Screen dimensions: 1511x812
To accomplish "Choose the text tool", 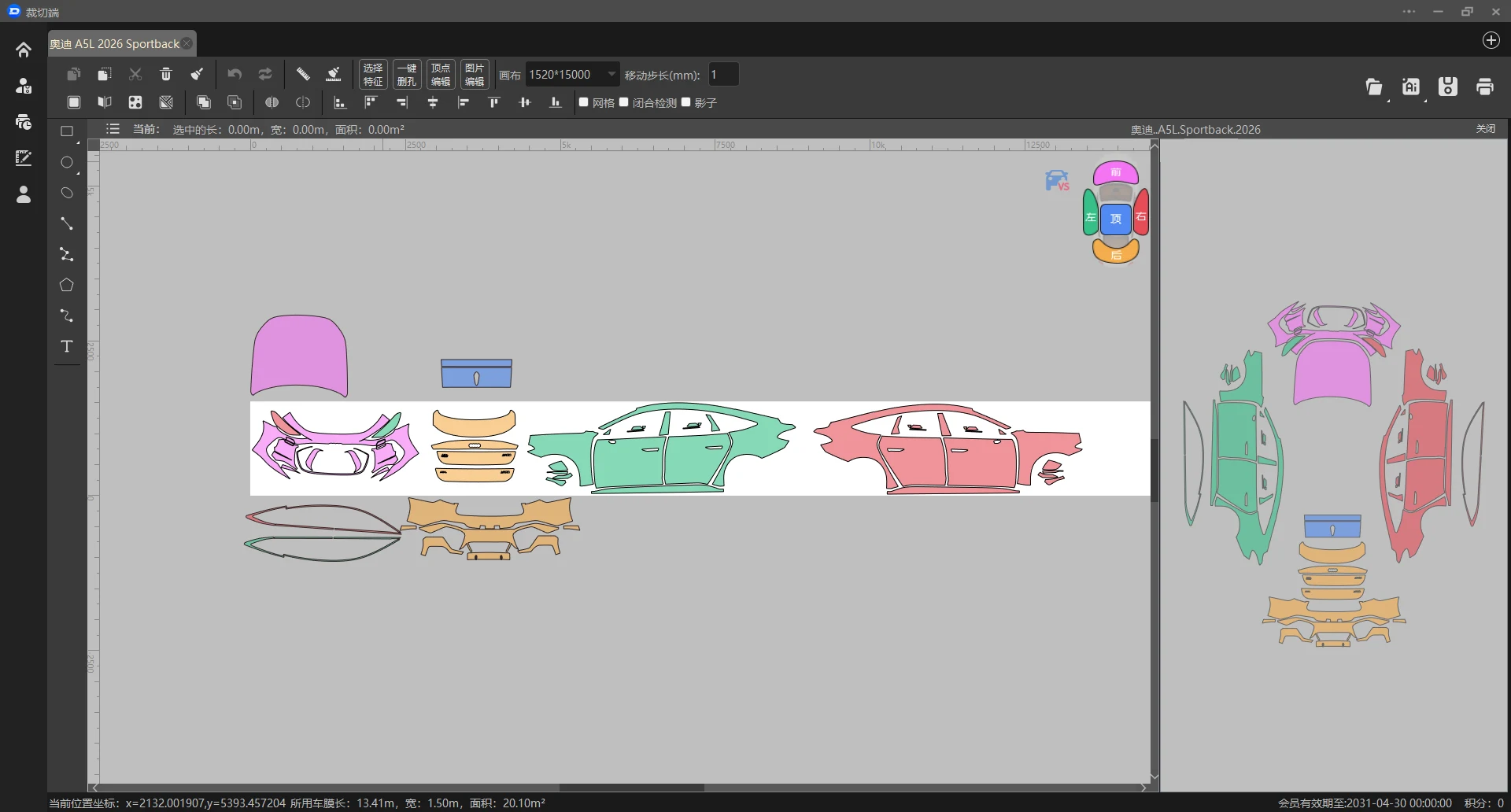I will tap(67, 346).
